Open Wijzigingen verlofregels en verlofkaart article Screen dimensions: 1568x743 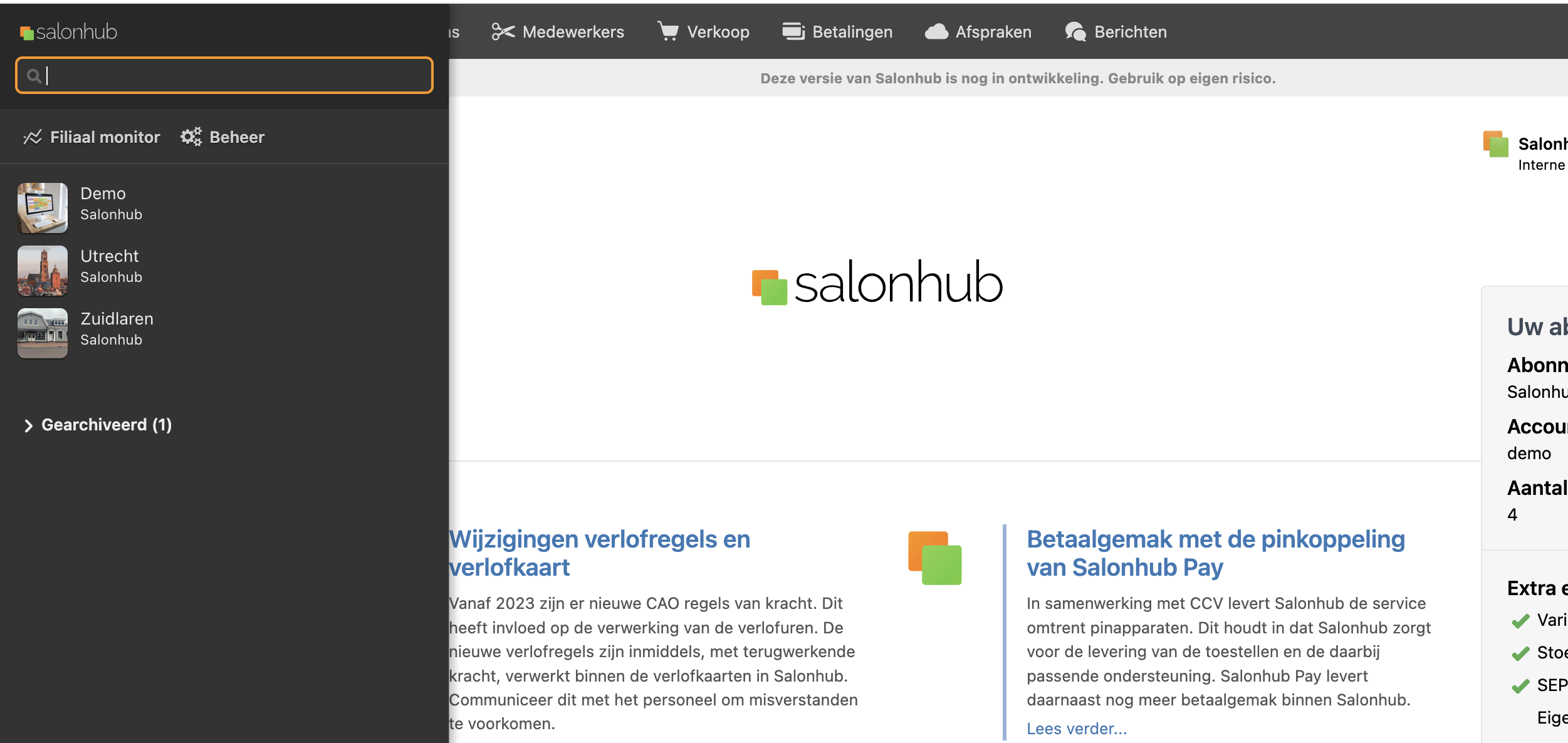coord(599,553)
